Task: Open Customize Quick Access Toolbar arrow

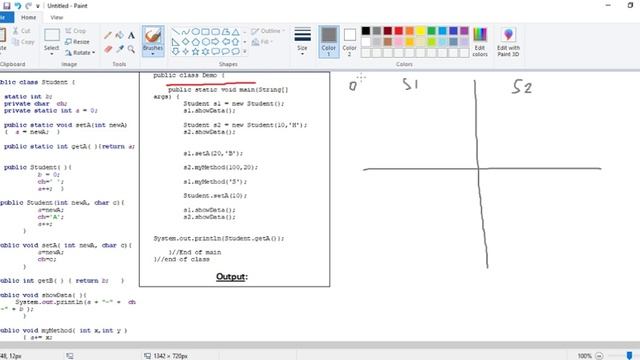Action: (x=38, y=6)
